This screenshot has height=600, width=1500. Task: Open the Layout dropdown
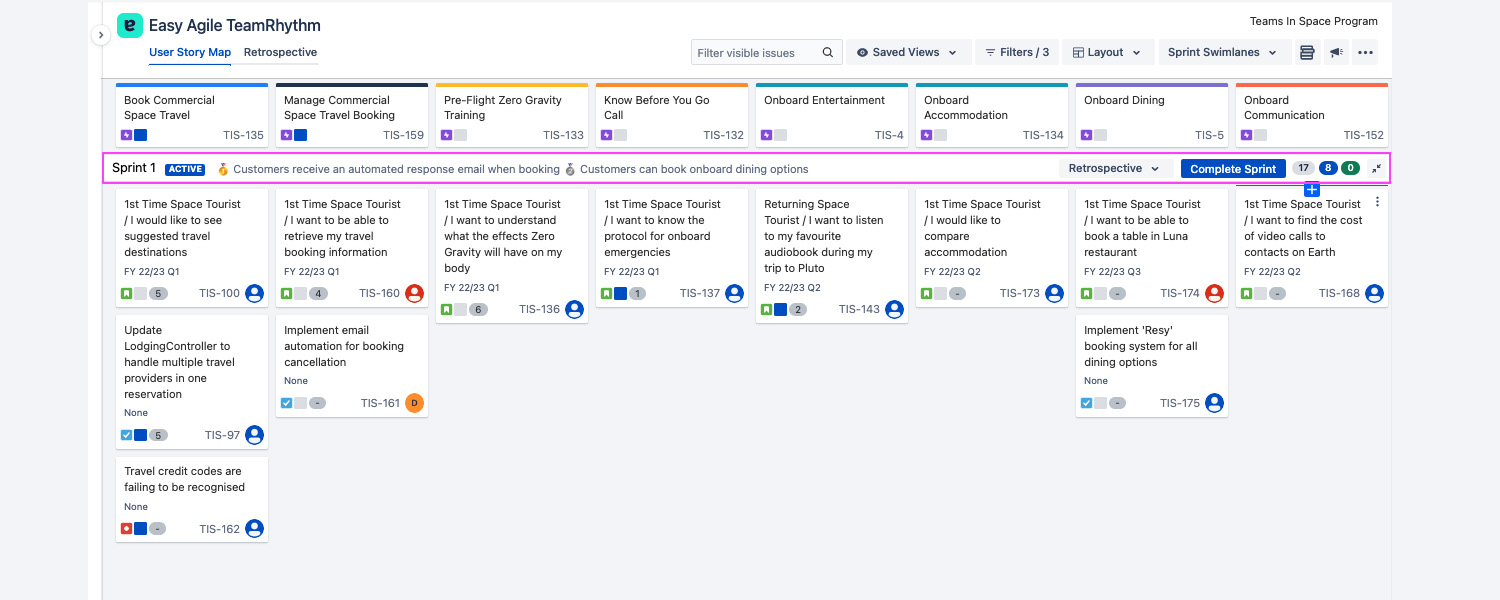click(x=1106, y=53)
